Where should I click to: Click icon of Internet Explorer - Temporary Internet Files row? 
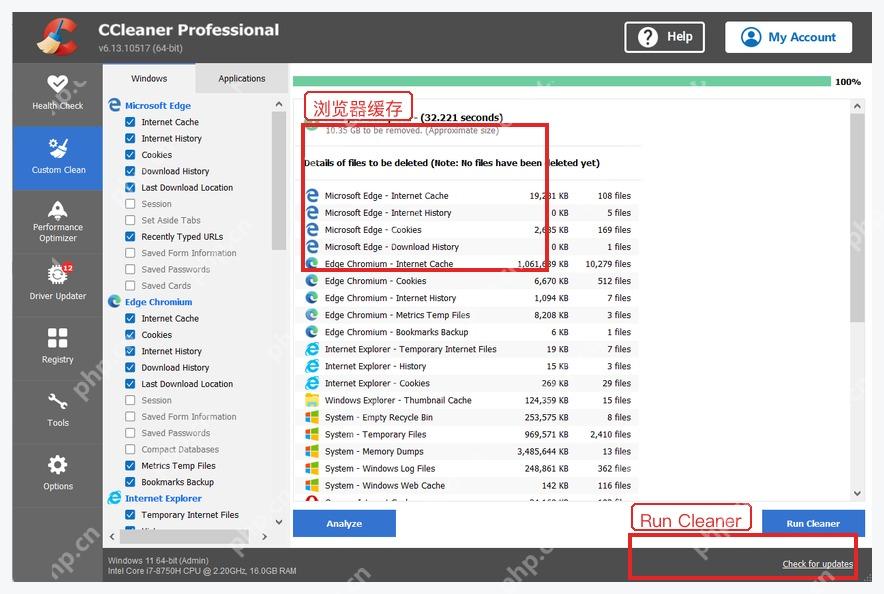click(x=312, y=349)
